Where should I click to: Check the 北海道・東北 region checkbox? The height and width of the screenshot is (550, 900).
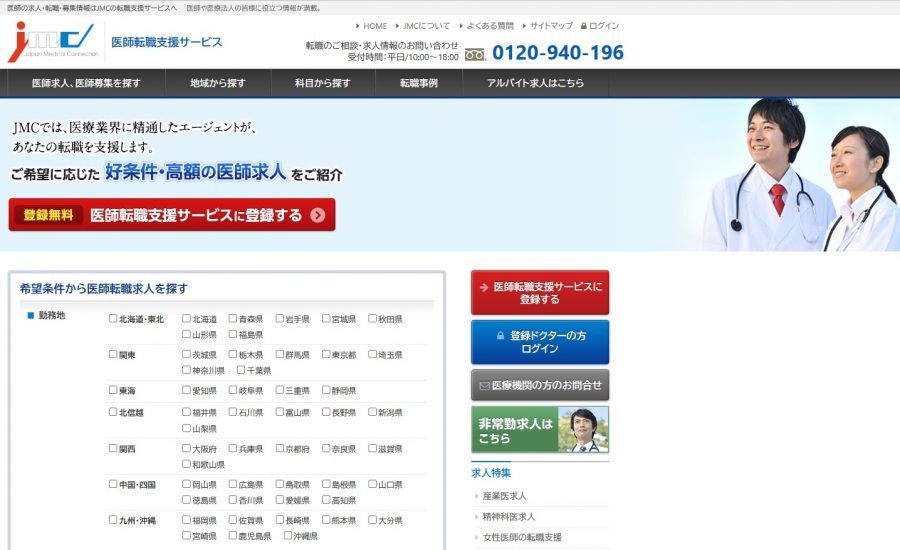pyautogui.click(x=113, y=318)
